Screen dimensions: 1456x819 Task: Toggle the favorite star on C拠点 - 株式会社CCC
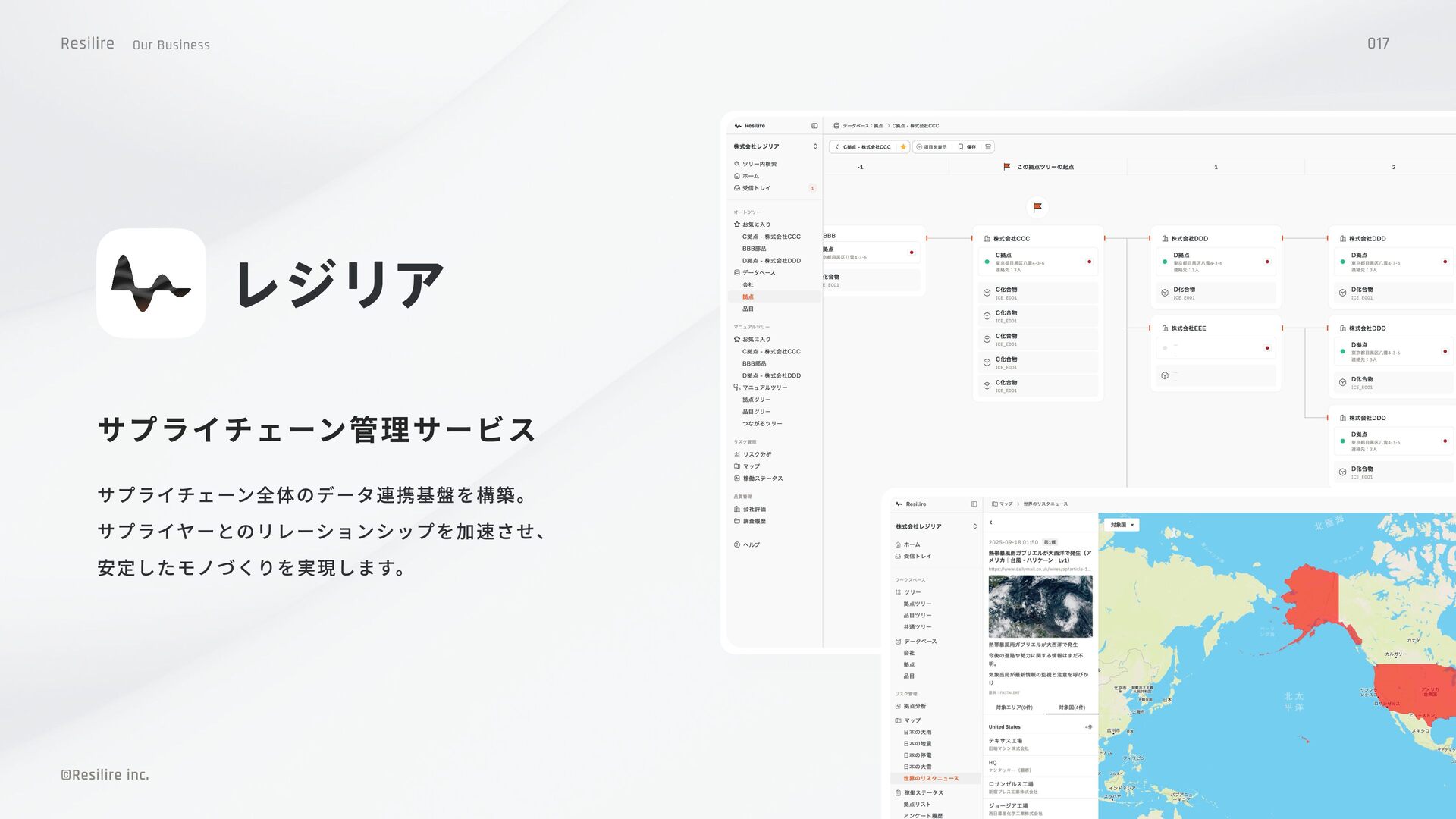coord(903,147)
